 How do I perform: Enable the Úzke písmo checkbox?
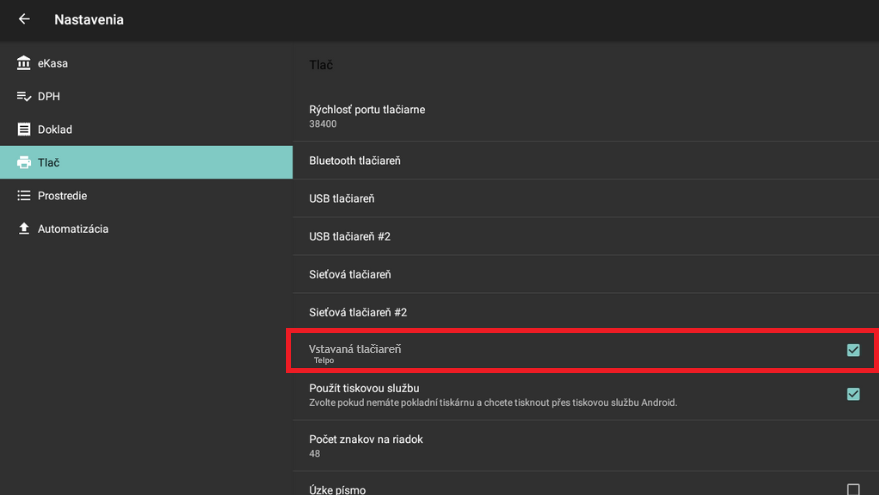853,489
